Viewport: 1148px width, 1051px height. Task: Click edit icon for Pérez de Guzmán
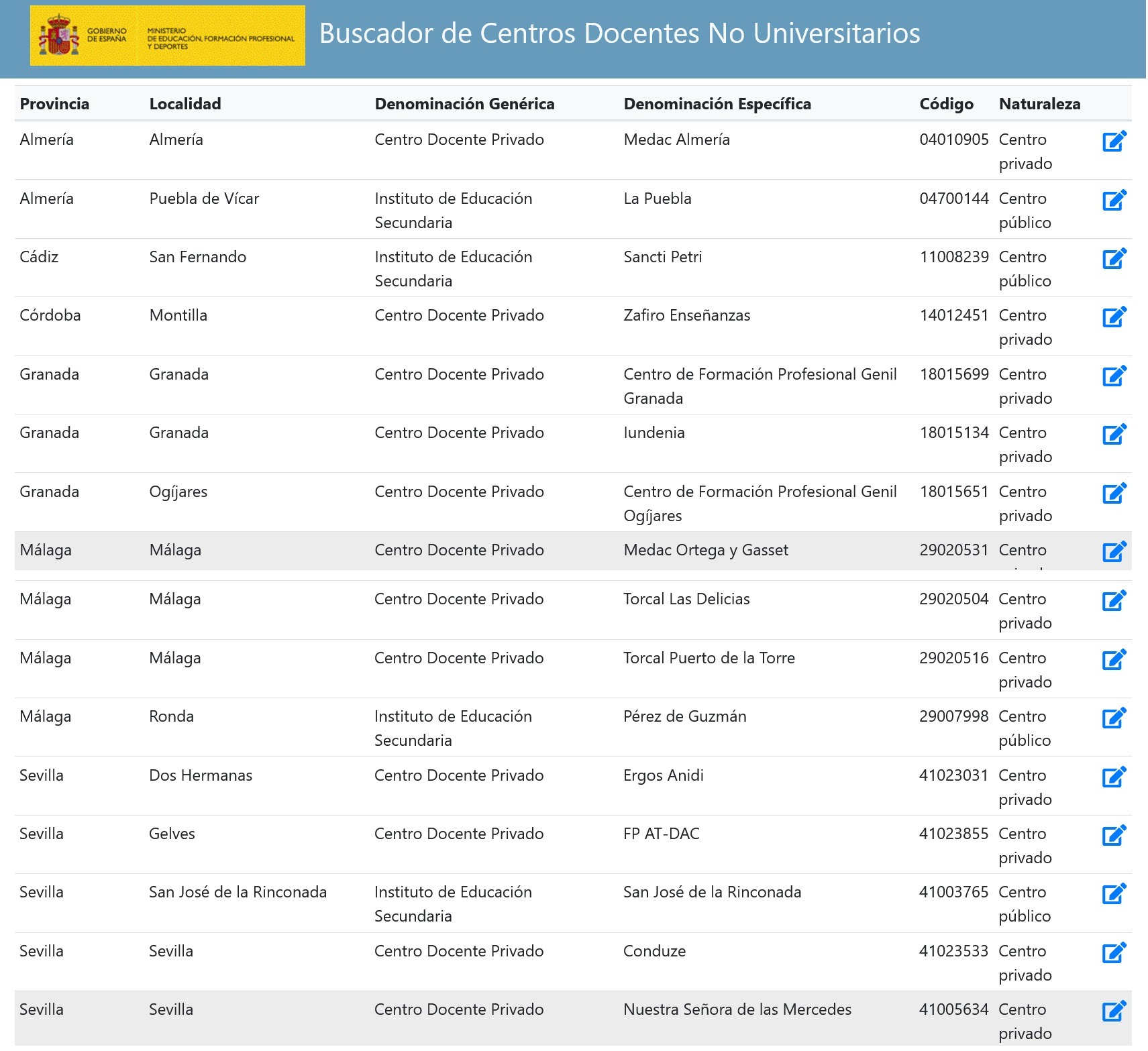1114,718
